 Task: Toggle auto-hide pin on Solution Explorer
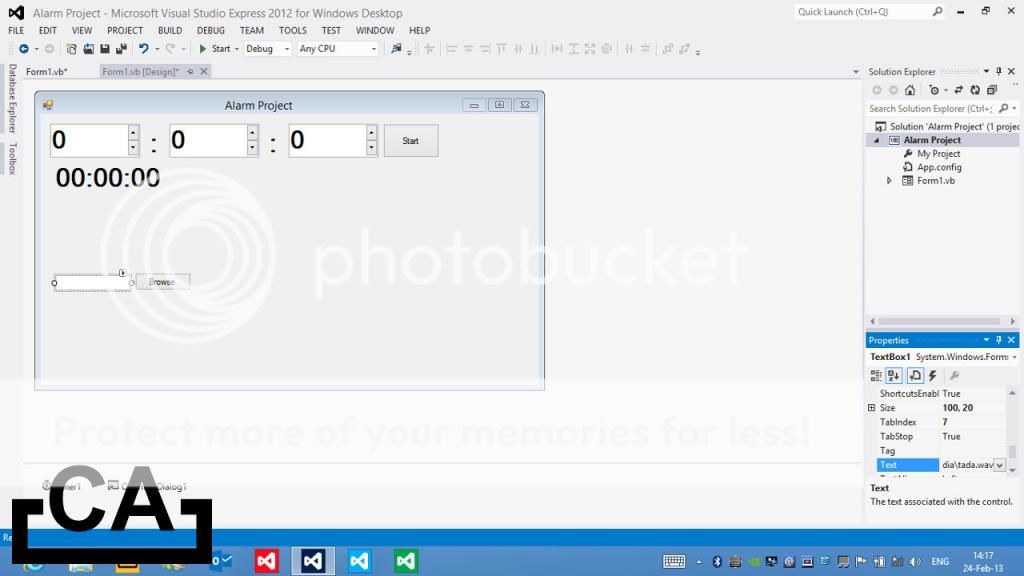tap(998, 71)
